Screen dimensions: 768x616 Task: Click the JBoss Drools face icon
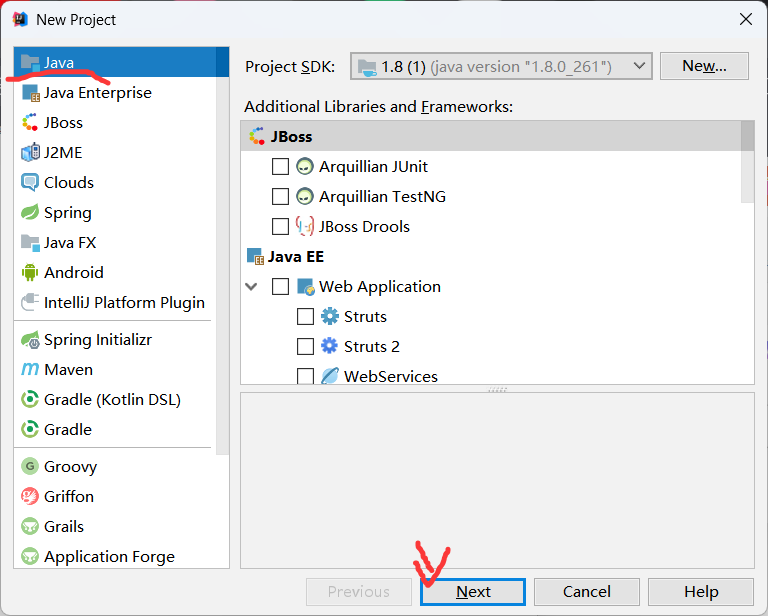pyautogui.click(x=305, y=226)
